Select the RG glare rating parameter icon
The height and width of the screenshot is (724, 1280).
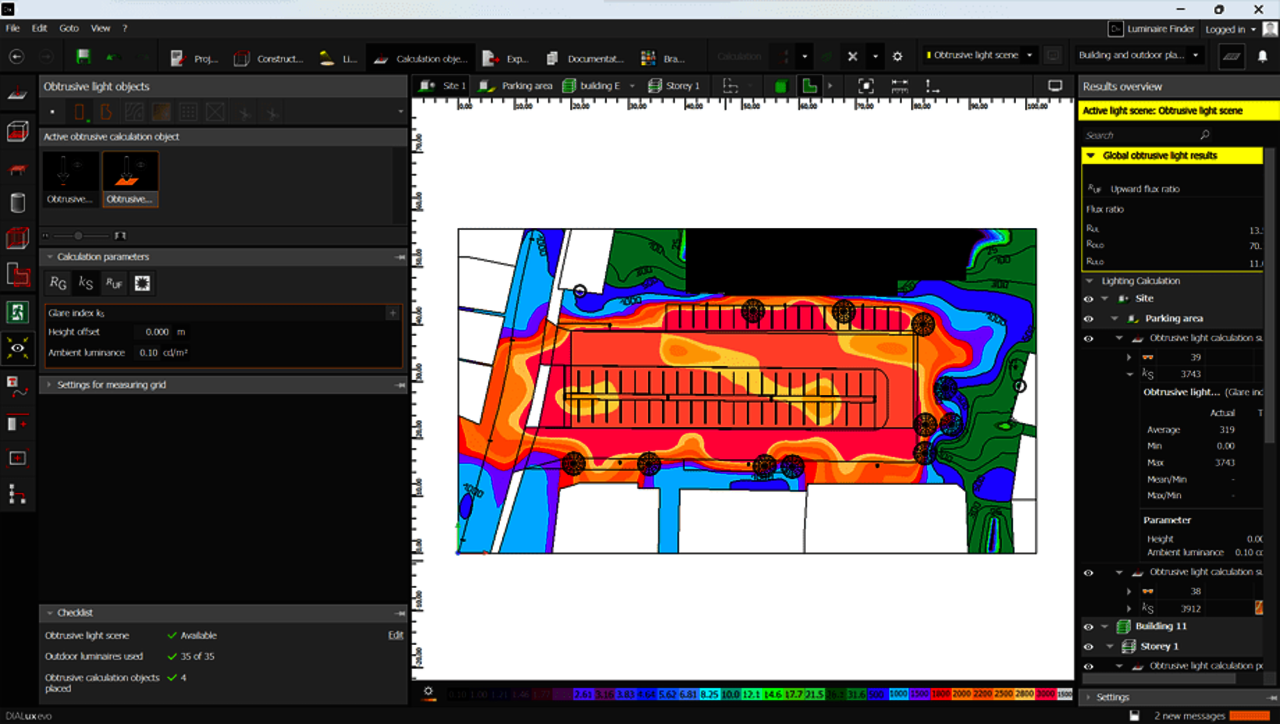coord(59,284)
